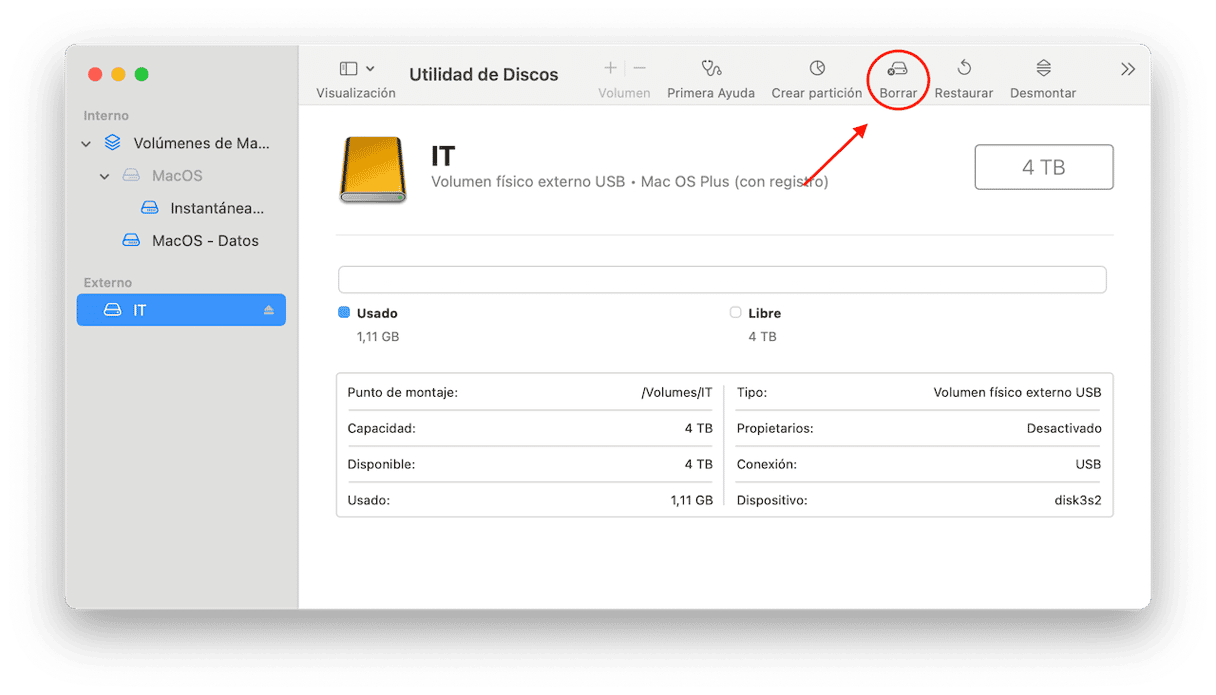Click the Desmontar unmount icon
The height and width of the screenshot is (695, 1216).
(1043, 69)
